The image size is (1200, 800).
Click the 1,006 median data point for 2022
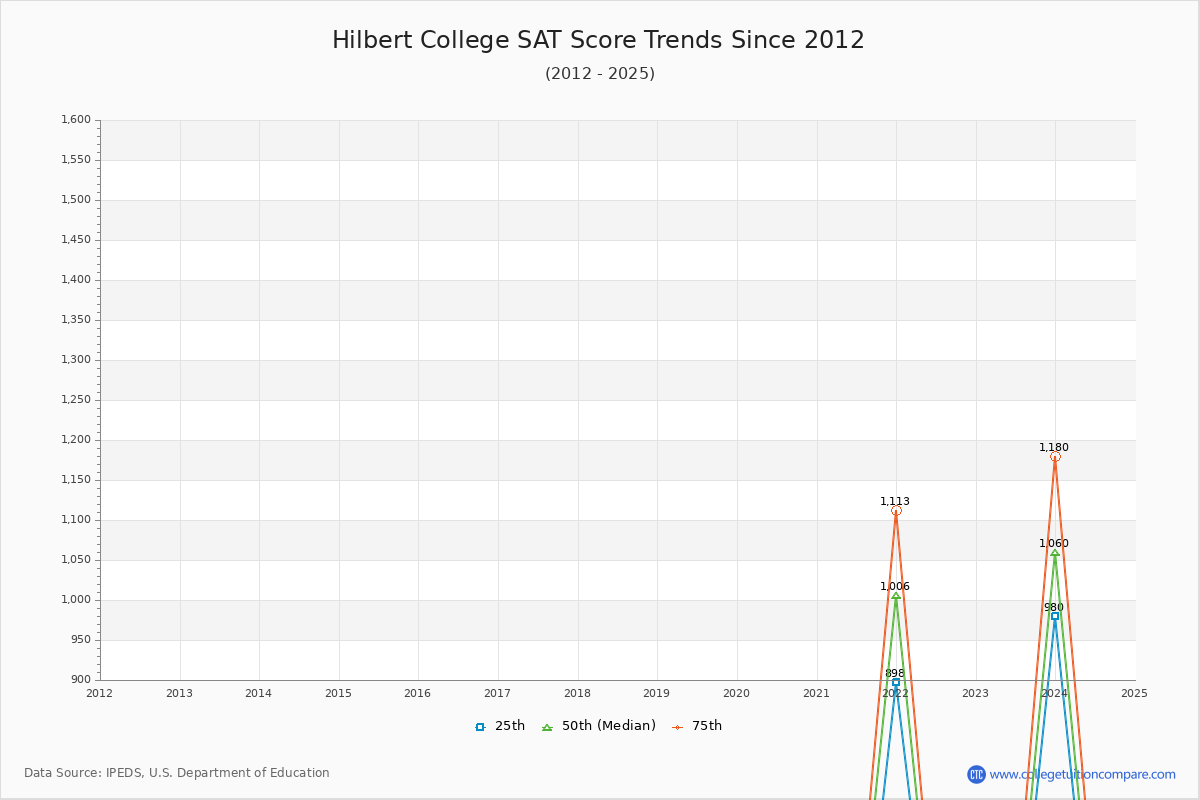pyautogui.click(x=896, y=596)
